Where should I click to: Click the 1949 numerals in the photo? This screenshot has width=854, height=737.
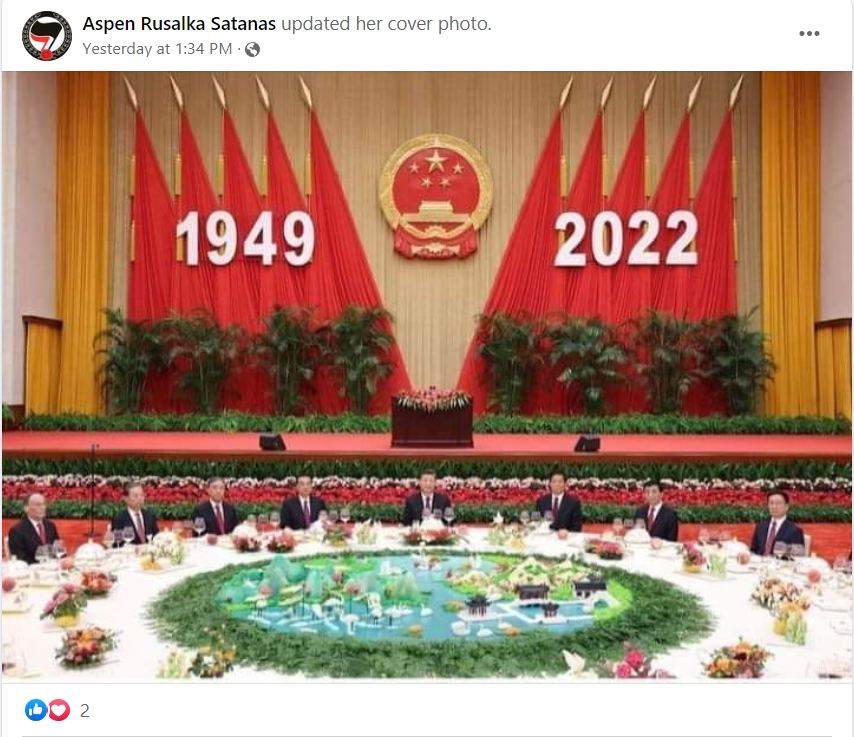coord(246,238)
